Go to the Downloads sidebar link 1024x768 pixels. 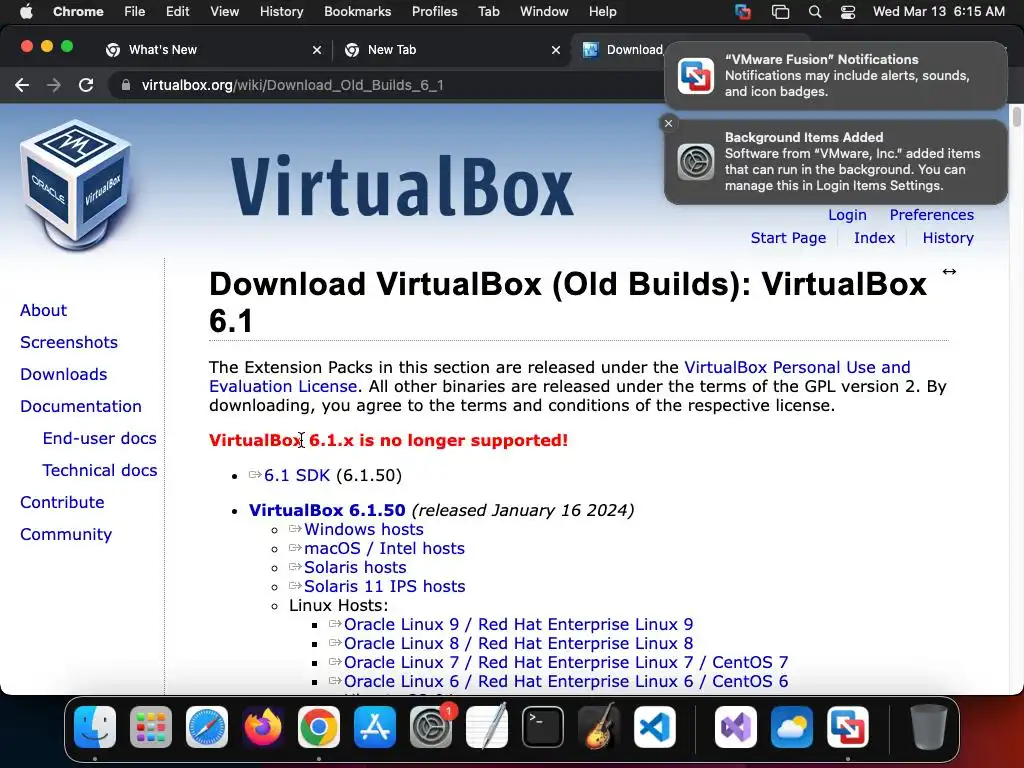click(63, 374)
